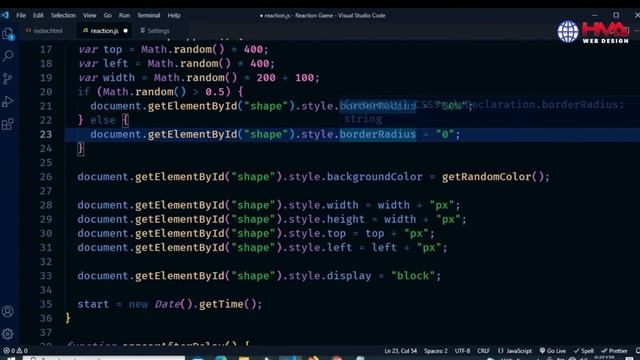Open the Run menu
Image resolution: width=640 pixels, height=360 pixels.
124,16
